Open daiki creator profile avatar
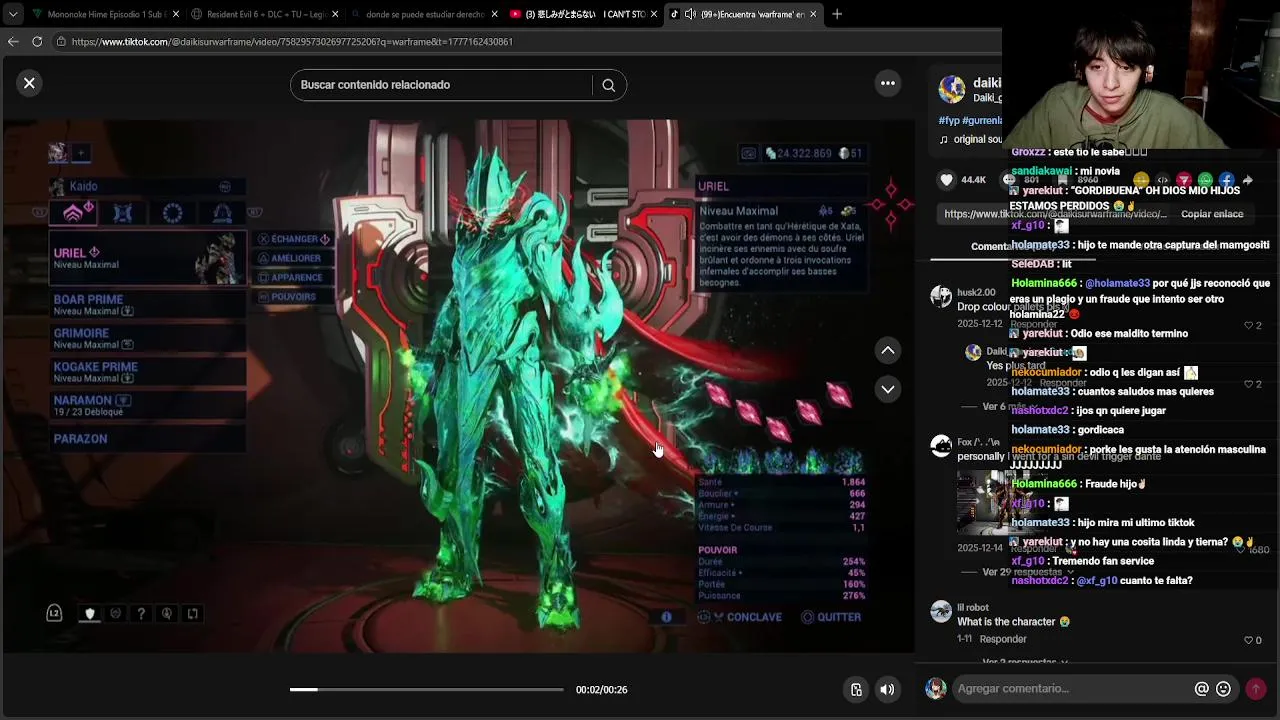 tap(951, 89)
